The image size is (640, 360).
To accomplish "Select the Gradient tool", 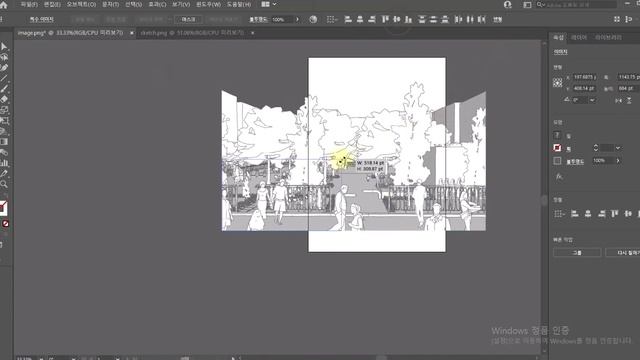I will click(x=4, y=142).
